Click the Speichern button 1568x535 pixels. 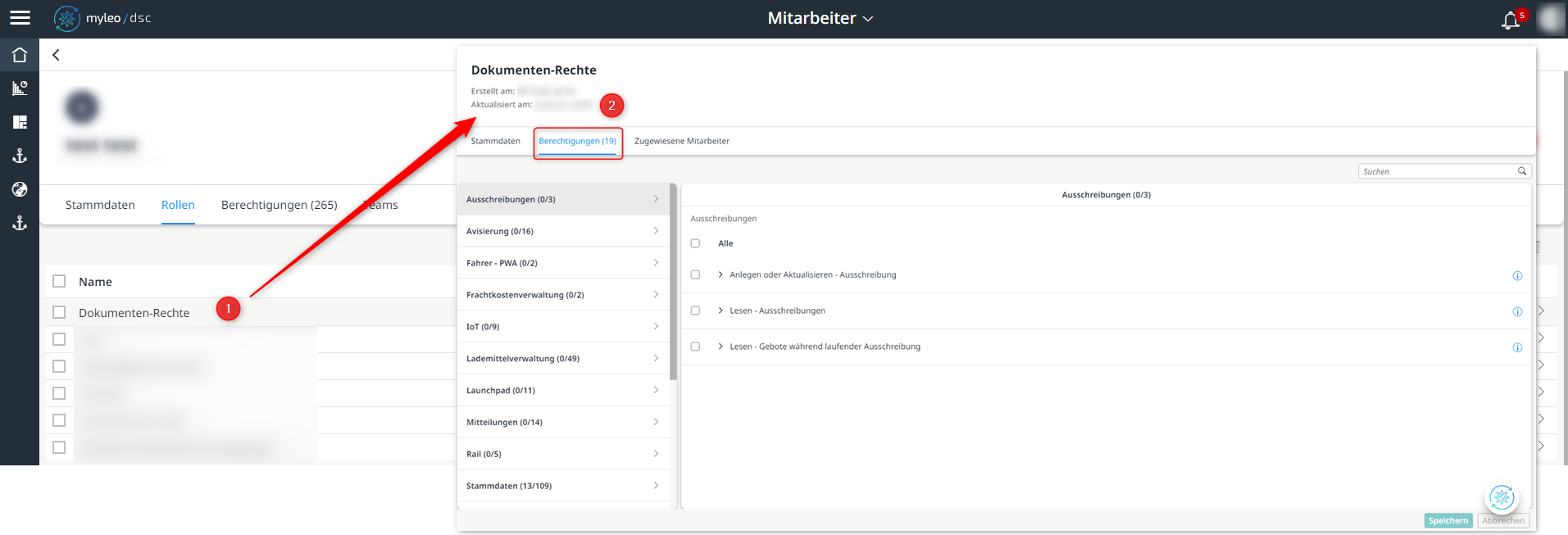pos(1448,520)
